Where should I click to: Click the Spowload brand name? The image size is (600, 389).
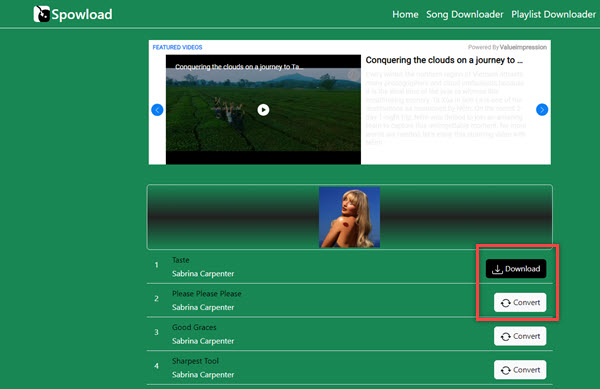pyautogui.click(x=82, y=15)
